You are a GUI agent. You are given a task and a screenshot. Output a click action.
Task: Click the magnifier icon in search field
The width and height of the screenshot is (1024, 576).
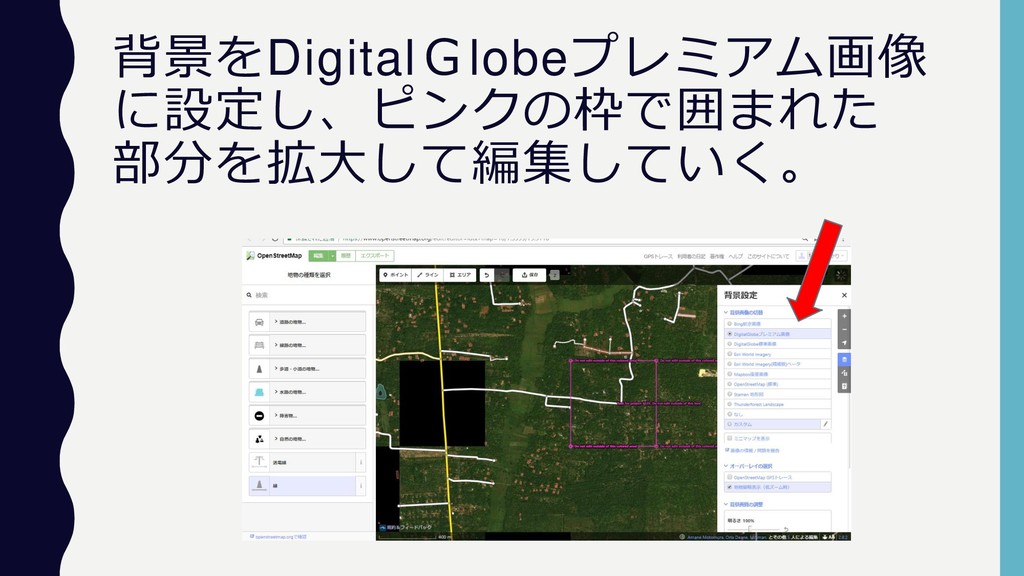click(249, 295)
